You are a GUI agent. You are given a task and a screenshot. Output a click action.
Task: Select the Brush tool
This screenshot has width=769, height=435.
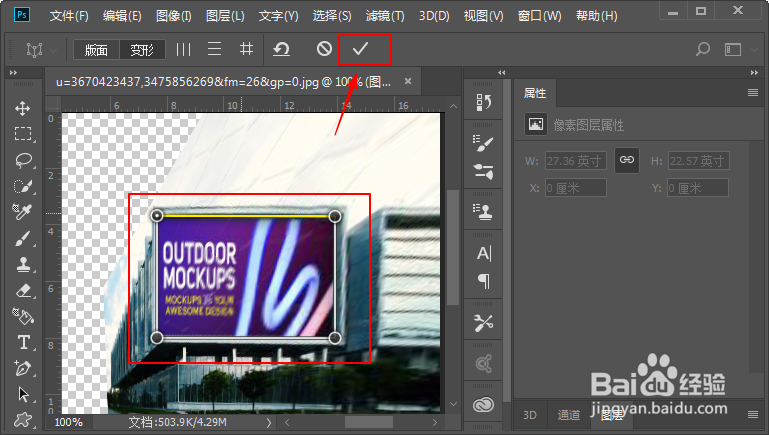coord(23,238)
